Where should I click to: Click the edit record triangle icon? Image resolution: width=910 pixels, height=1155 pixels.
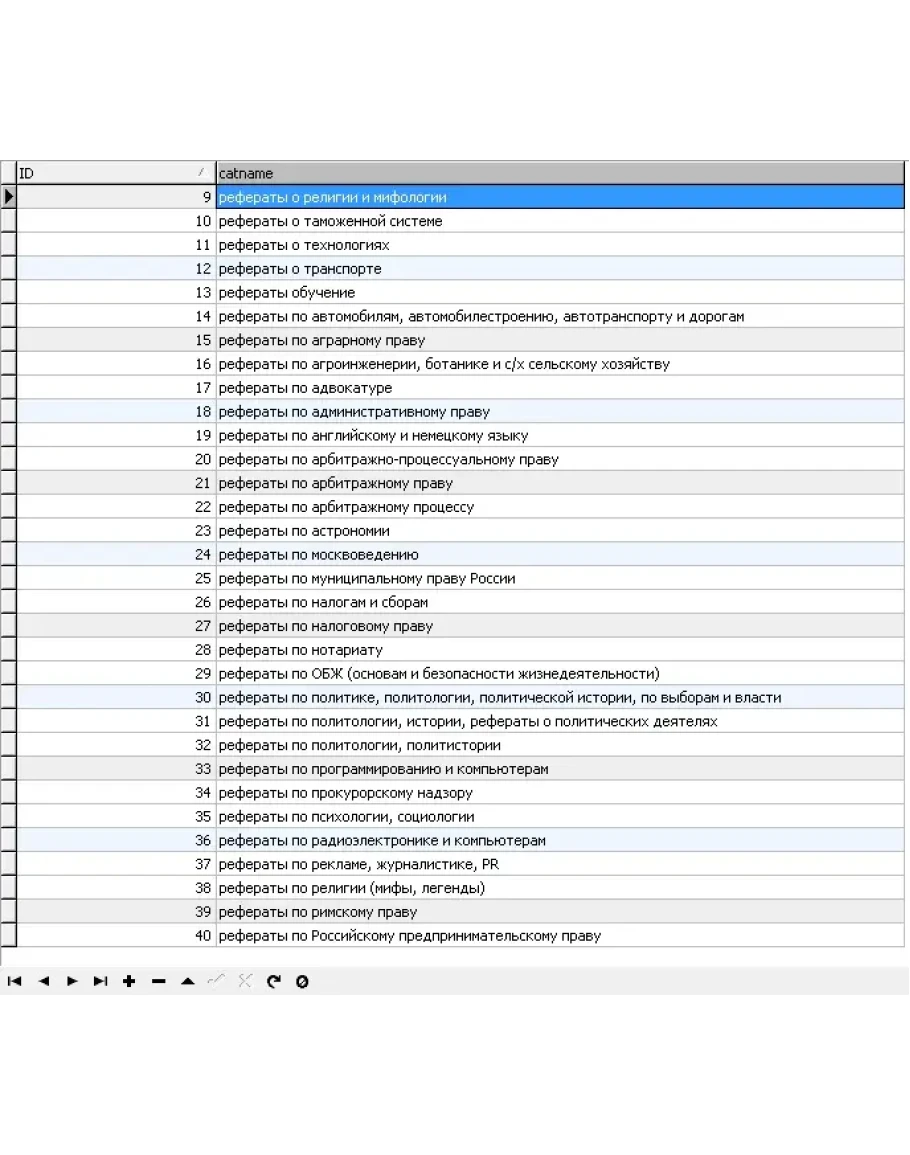click(x=187, y=981)
